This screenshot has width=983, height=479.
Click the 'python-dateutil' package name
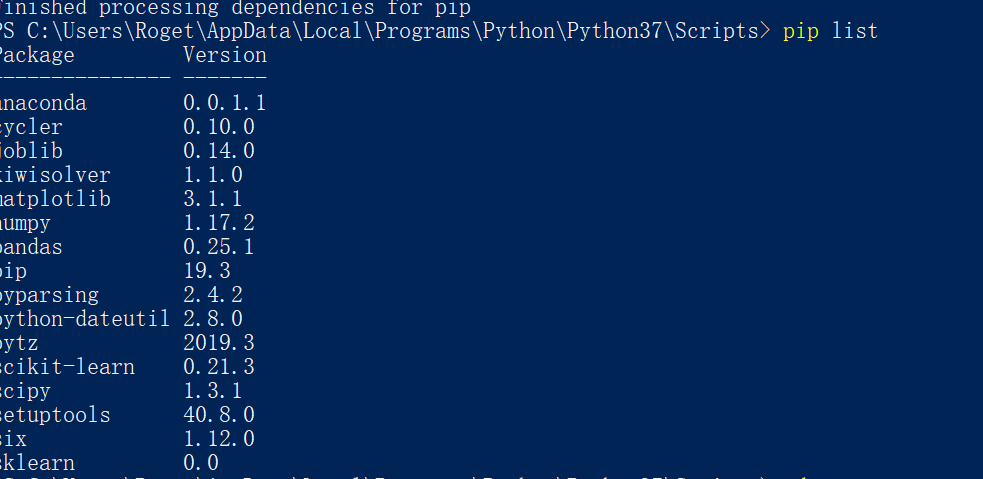tap(85, 320)
